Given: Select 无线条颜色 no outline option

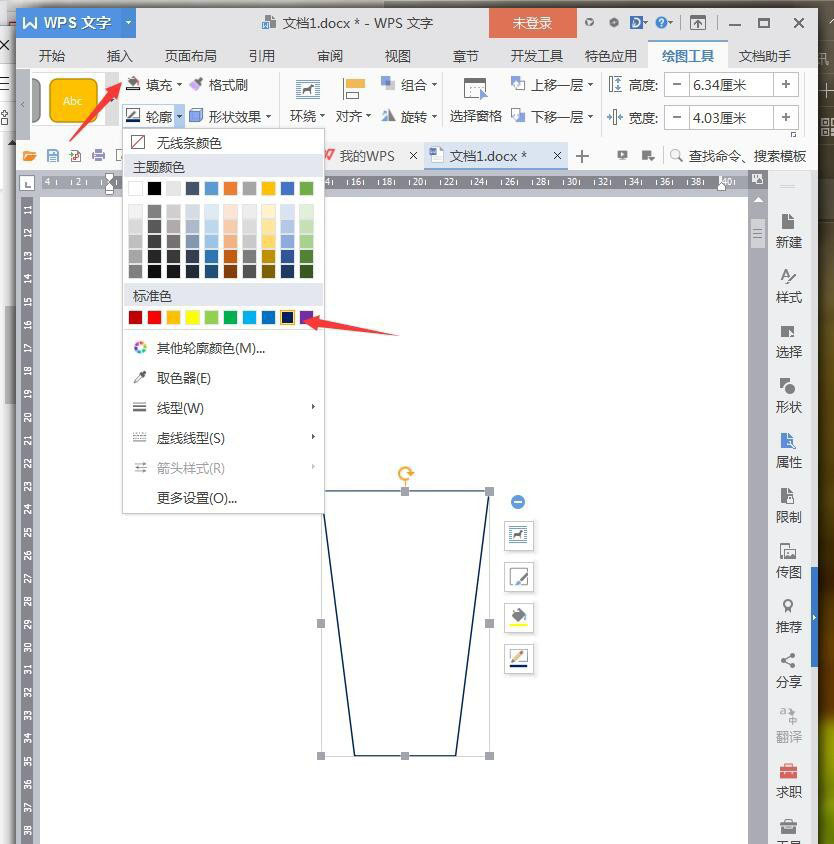Looking at the screenshot, I should [188, 143].
